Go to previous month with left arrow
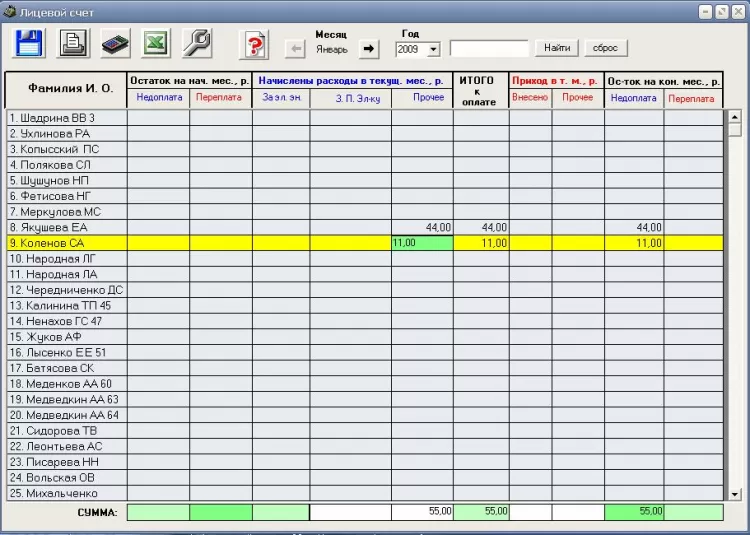The height and width of the screenshot is (535, 750). (x=295, y=49)
